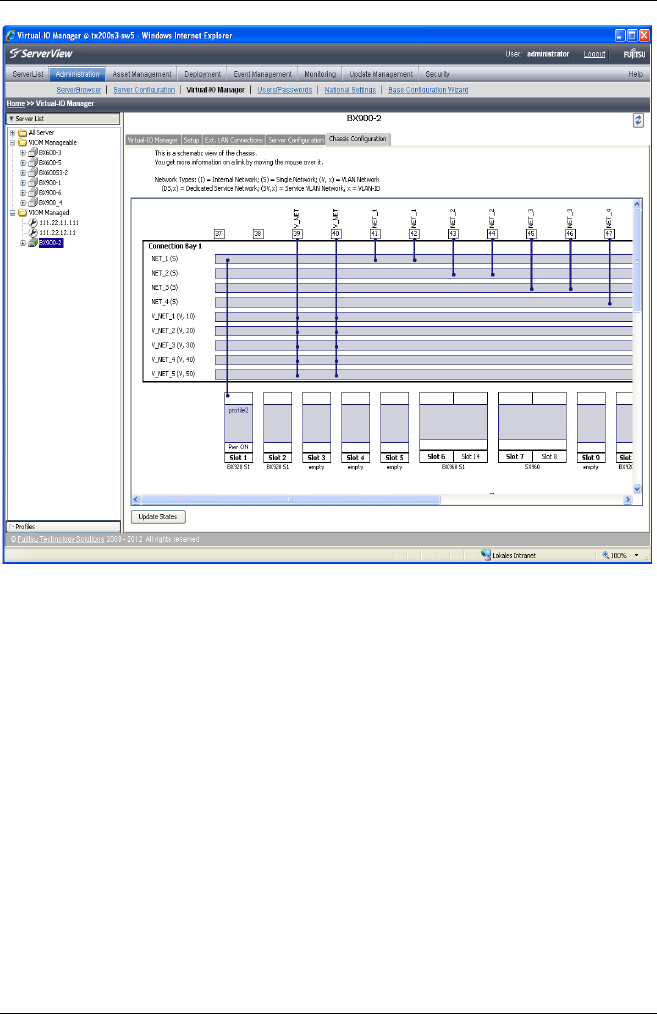Expand the BX900-1 tree node
Screen dimensions: 657x1014
pos(23,182)
